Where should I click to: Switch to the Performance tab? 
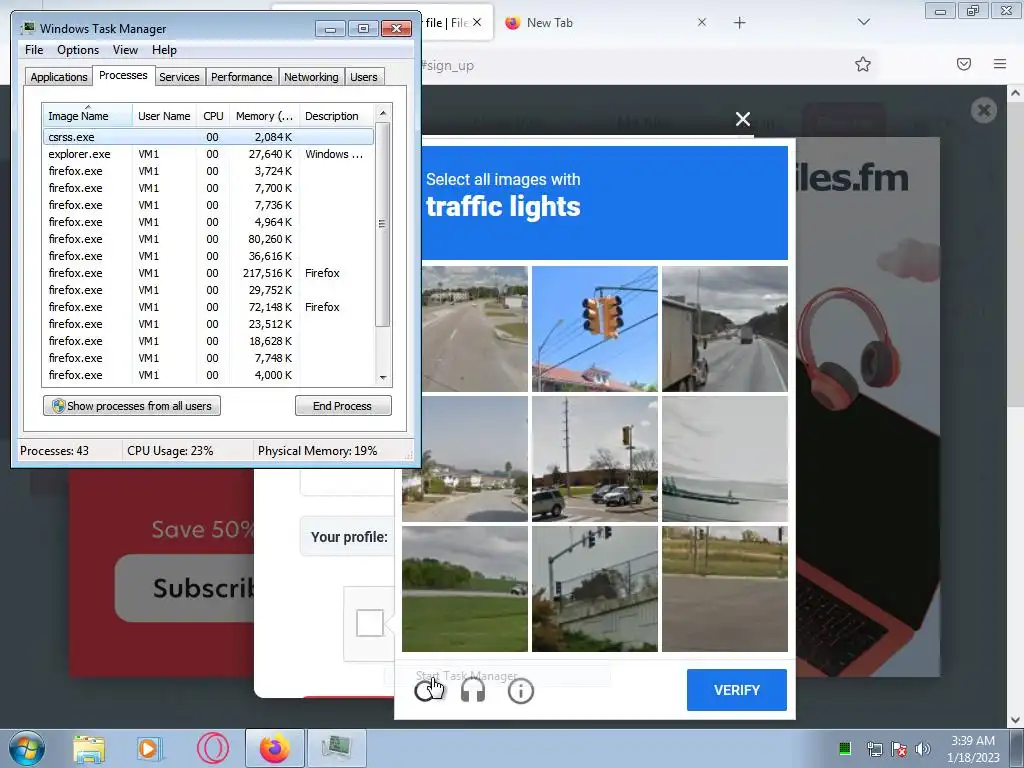point(242,77)
